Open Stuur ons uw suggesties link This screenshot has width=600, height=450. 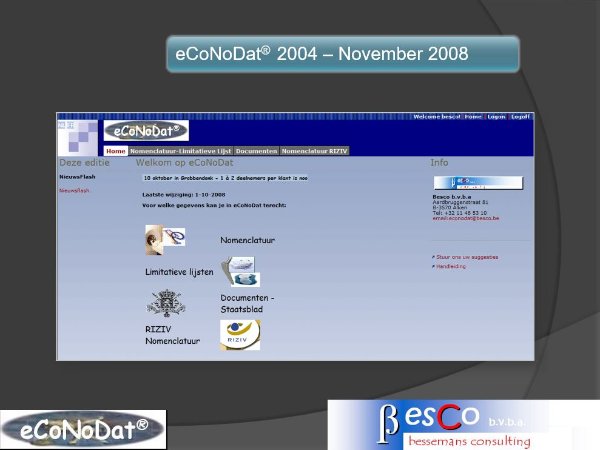pyautogui.click(x=467, y=257)
